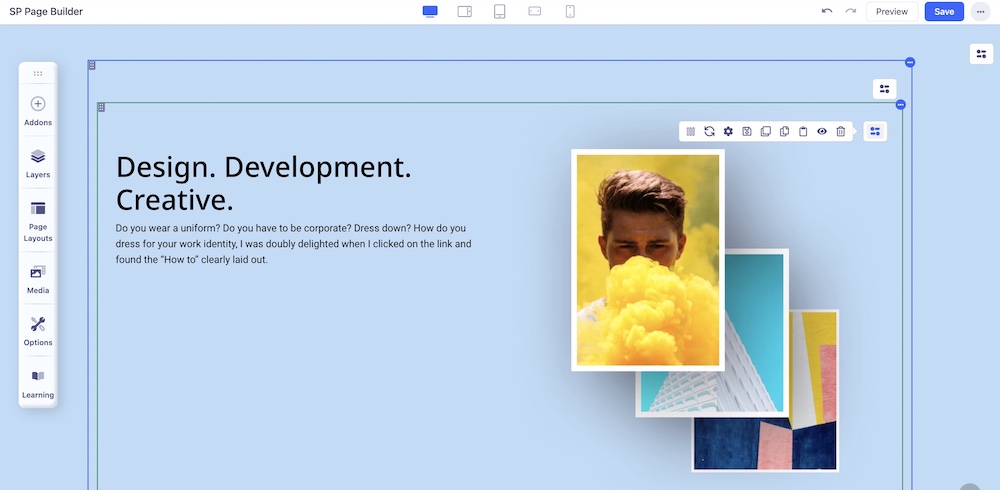Open the Learning section
The height and width of the screenshot is (490, 1000).
pyautogui.click(x=38, y=382)
